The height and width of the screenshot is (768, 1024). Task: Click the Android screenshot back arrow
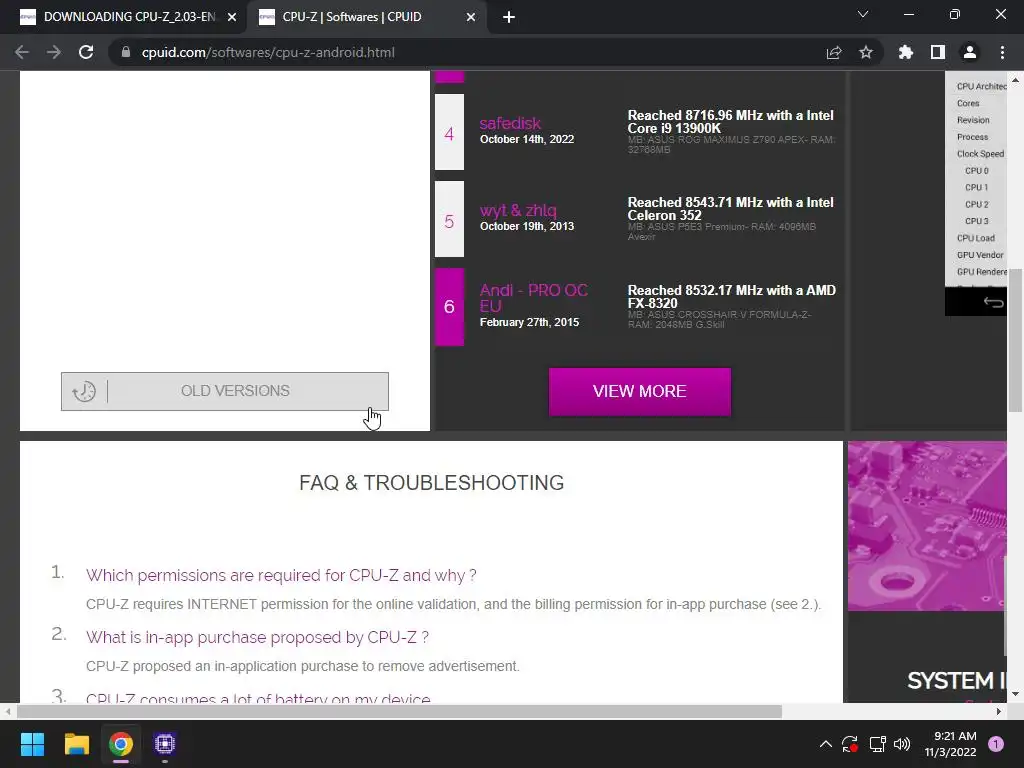(x=993, y=302)
